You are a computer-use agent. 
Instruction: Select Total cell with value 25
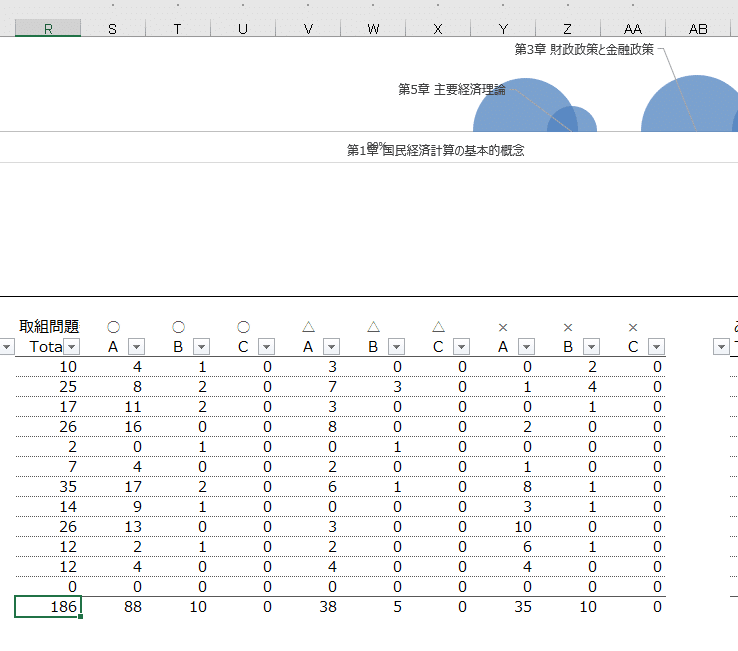tap(48, 386)
